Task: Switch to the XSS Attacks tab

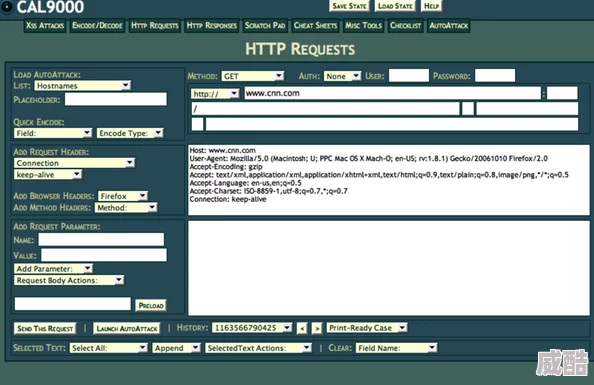Action: tap(45, 26)
